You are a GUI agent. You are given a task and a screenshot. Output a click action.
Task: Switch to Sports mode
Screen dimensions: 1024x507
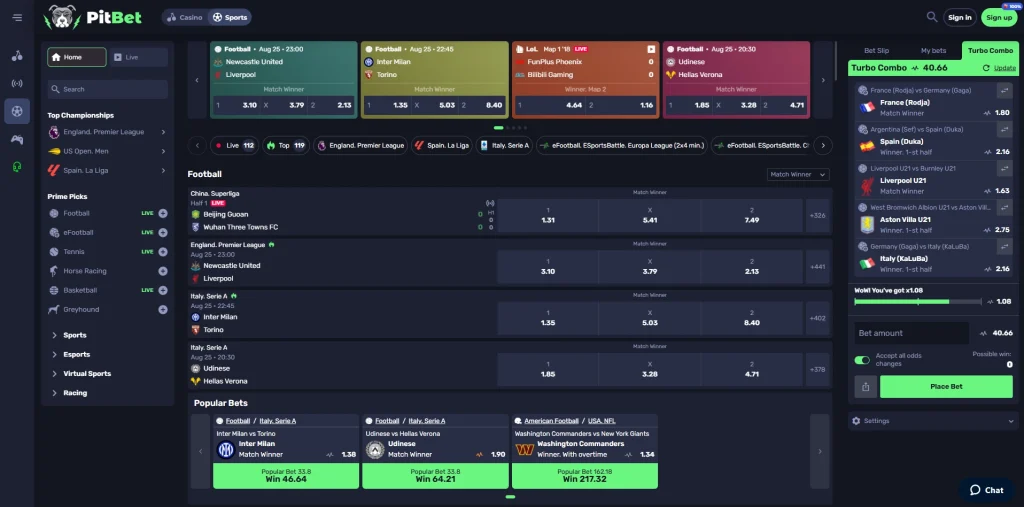pos(230,18)
